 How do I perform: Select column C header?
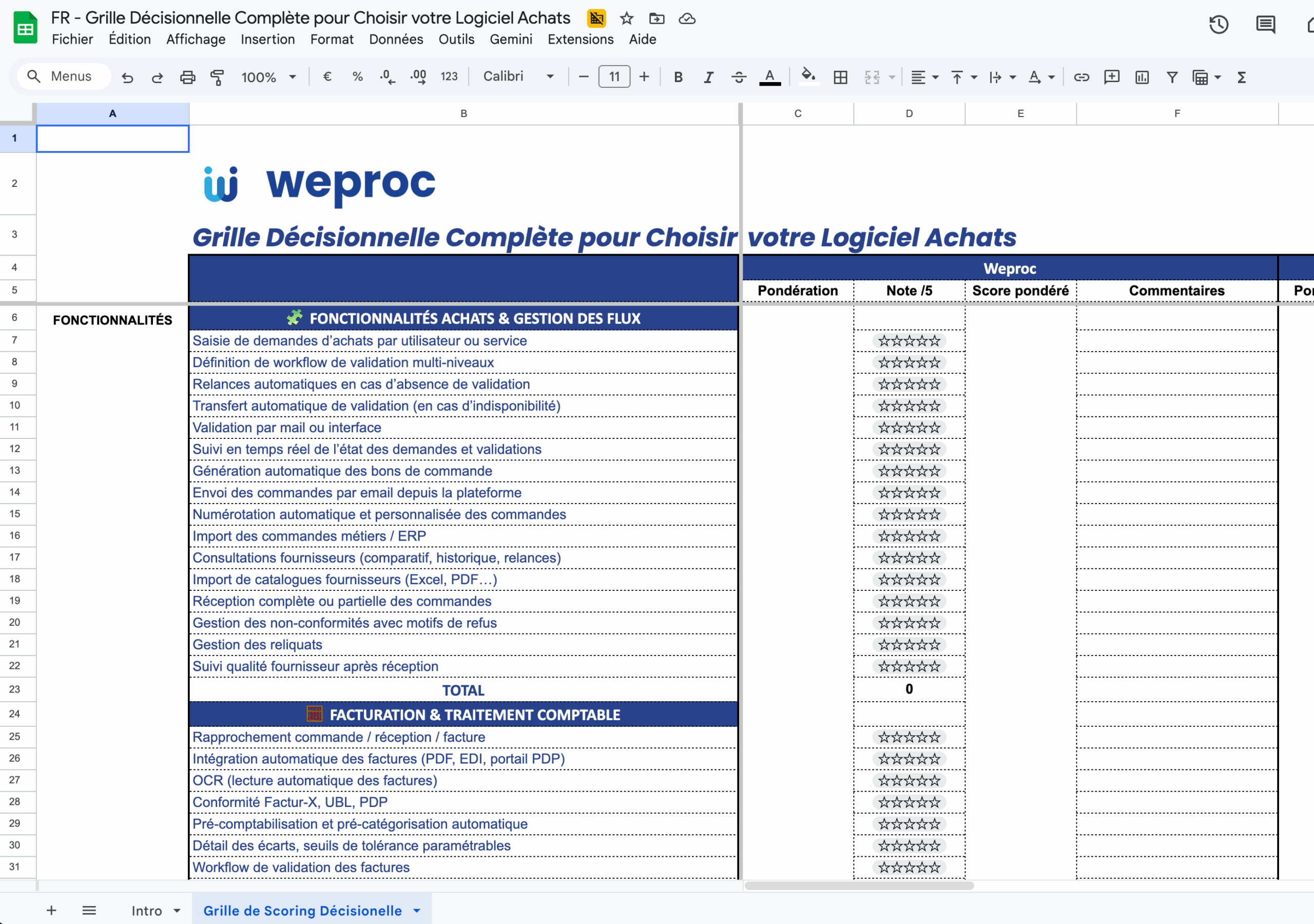pos(797,113)
